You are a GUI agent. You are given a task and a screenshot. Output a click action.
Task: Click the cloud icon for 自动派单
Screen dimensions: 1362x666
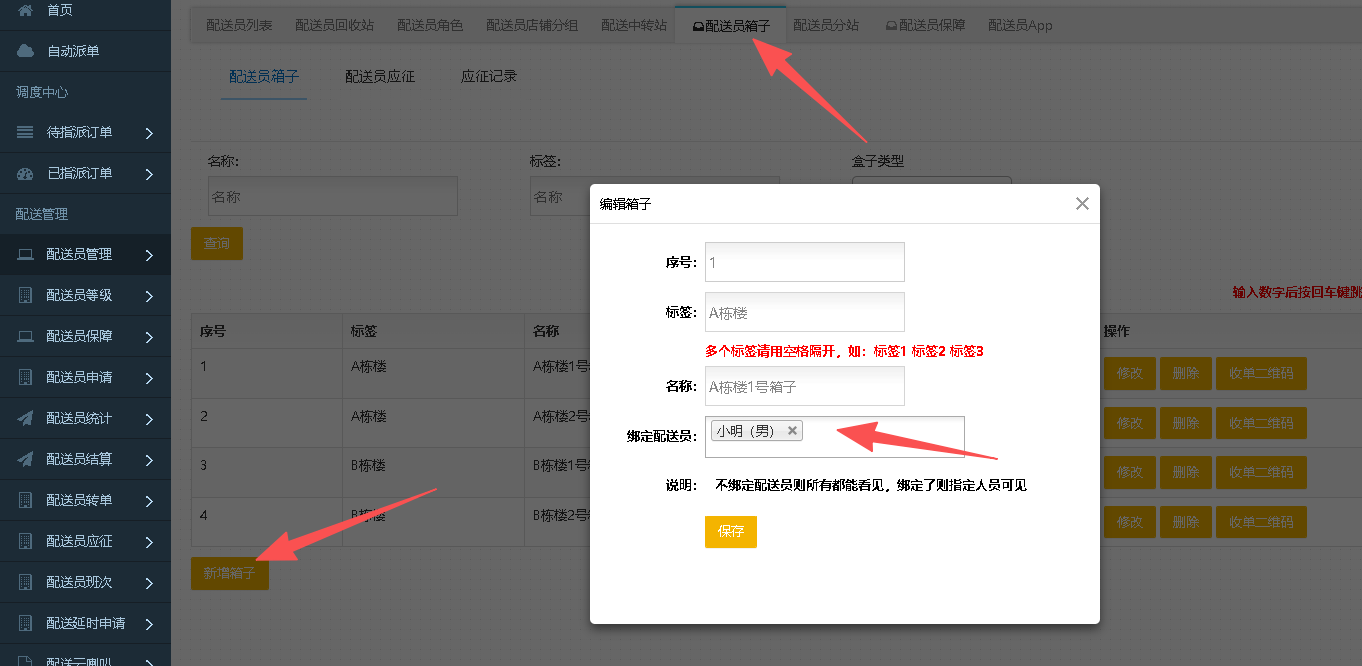25,51
